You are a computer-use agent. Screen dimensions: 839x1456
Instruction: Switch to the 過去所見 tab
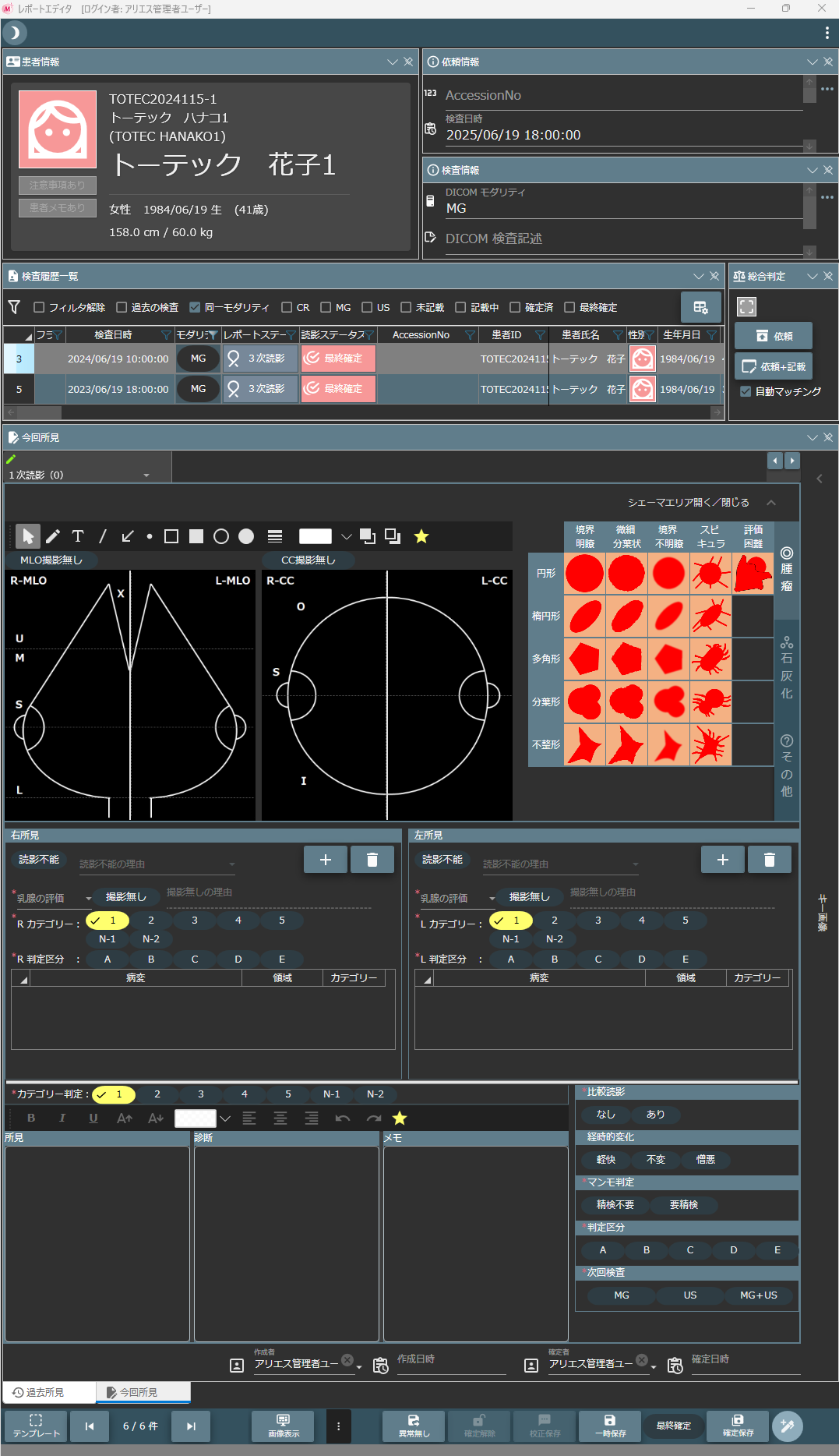click(48, 1392)
